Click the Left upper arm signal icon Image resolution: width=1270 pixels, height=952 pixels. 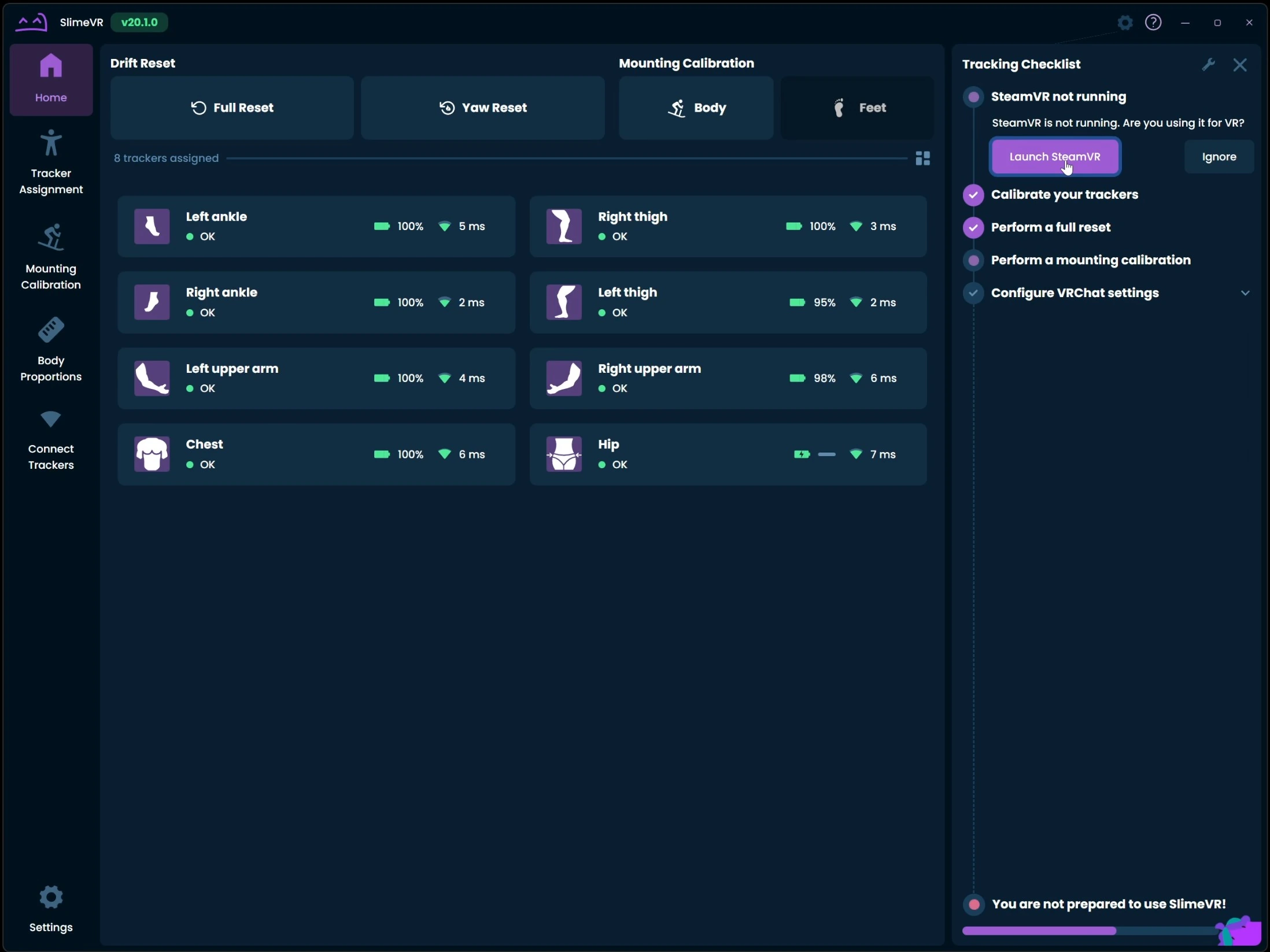(445, 378)
